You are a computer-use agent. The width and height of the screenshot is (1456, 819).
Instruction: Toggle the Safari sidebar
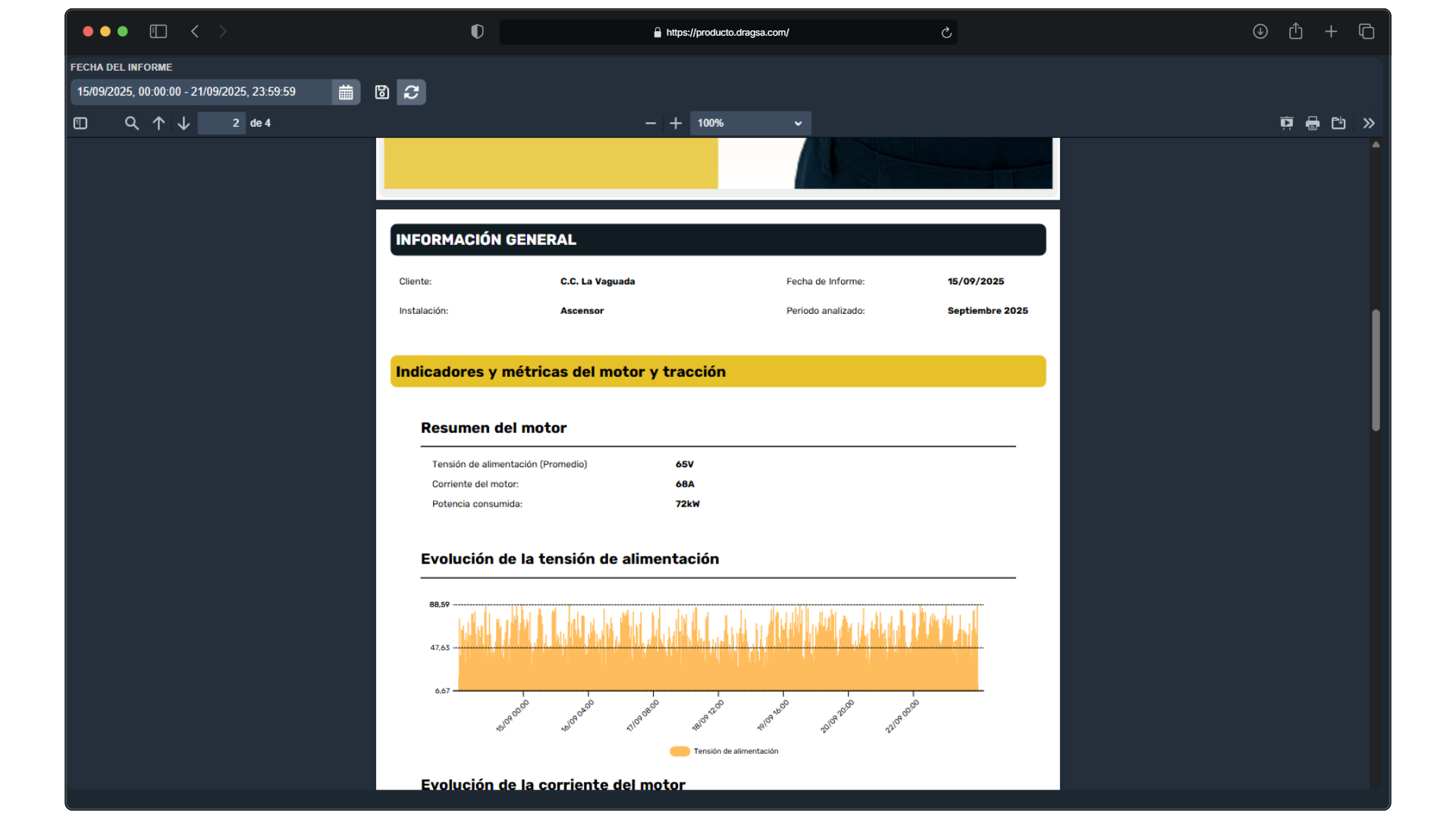click(158, 32)
